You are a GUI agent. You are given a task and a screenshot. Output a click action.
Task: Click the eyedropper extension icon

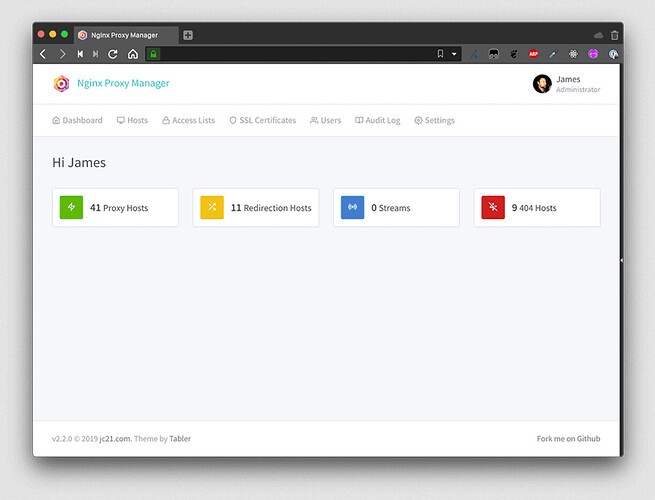tap(553, 54)
